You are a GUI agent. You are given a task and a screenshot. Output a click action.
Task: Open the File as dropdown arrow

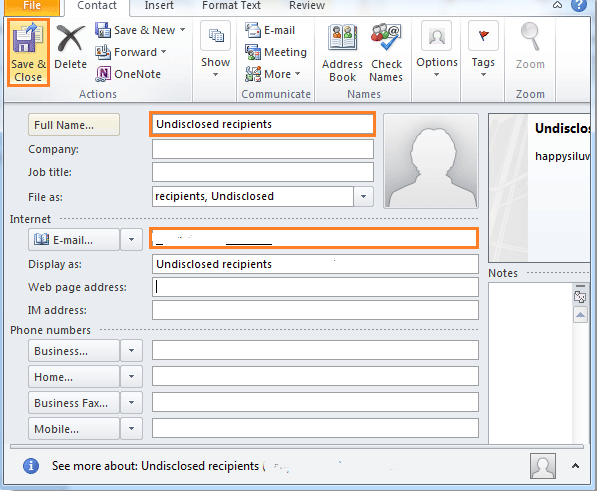pos(363,196)
